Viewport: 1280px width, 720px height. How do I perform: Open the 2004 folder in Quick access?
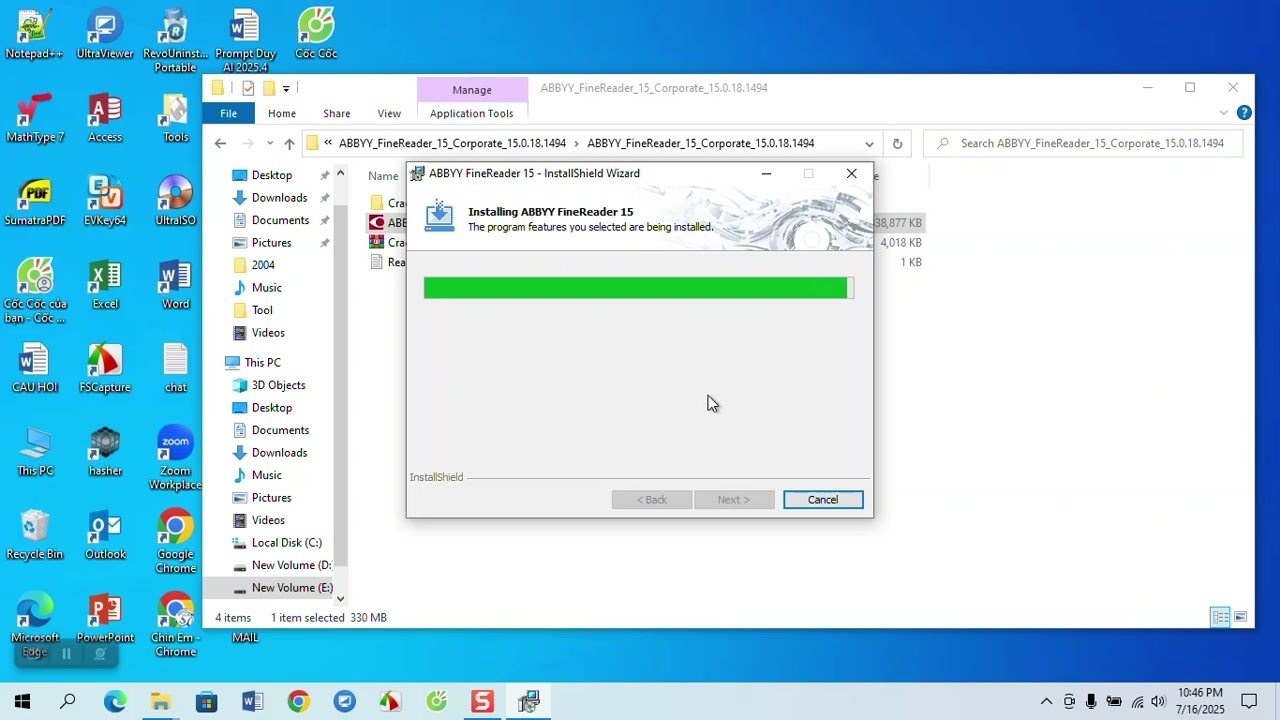[253, 265]
